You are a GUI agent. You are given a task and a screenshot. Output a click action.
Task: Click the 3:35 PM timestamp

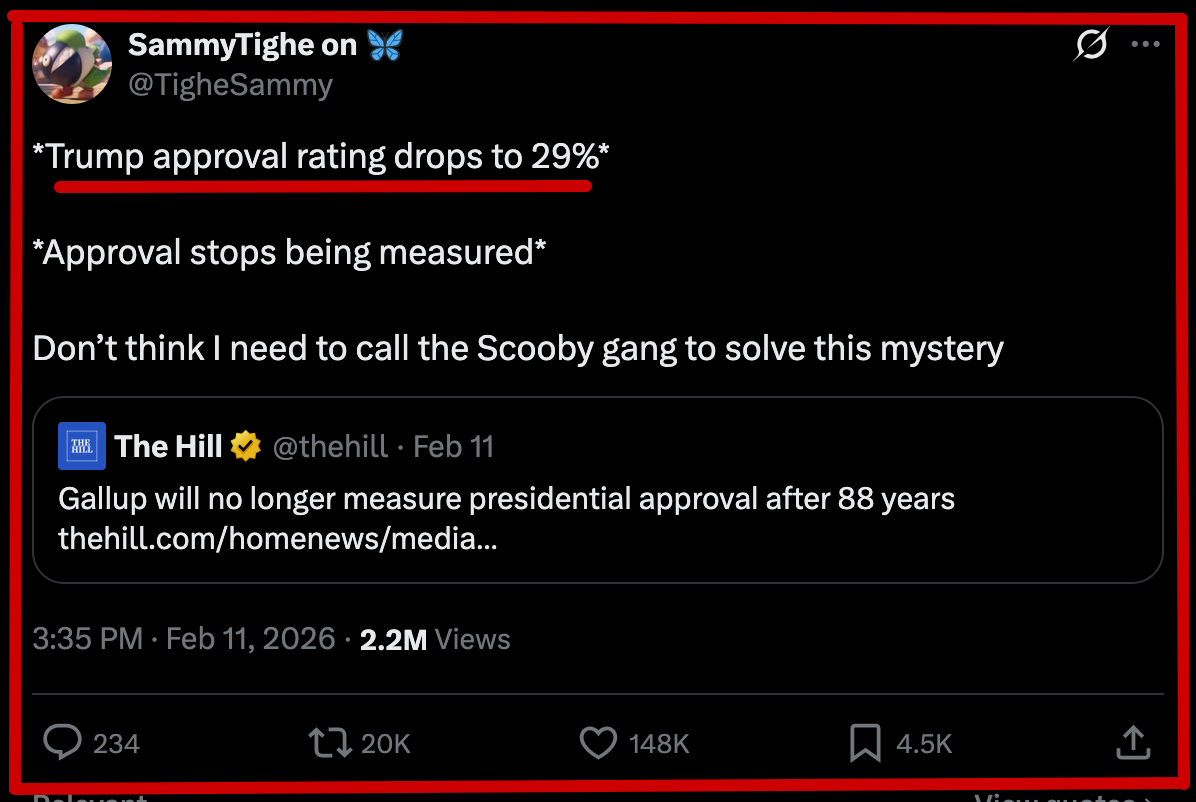88,639
